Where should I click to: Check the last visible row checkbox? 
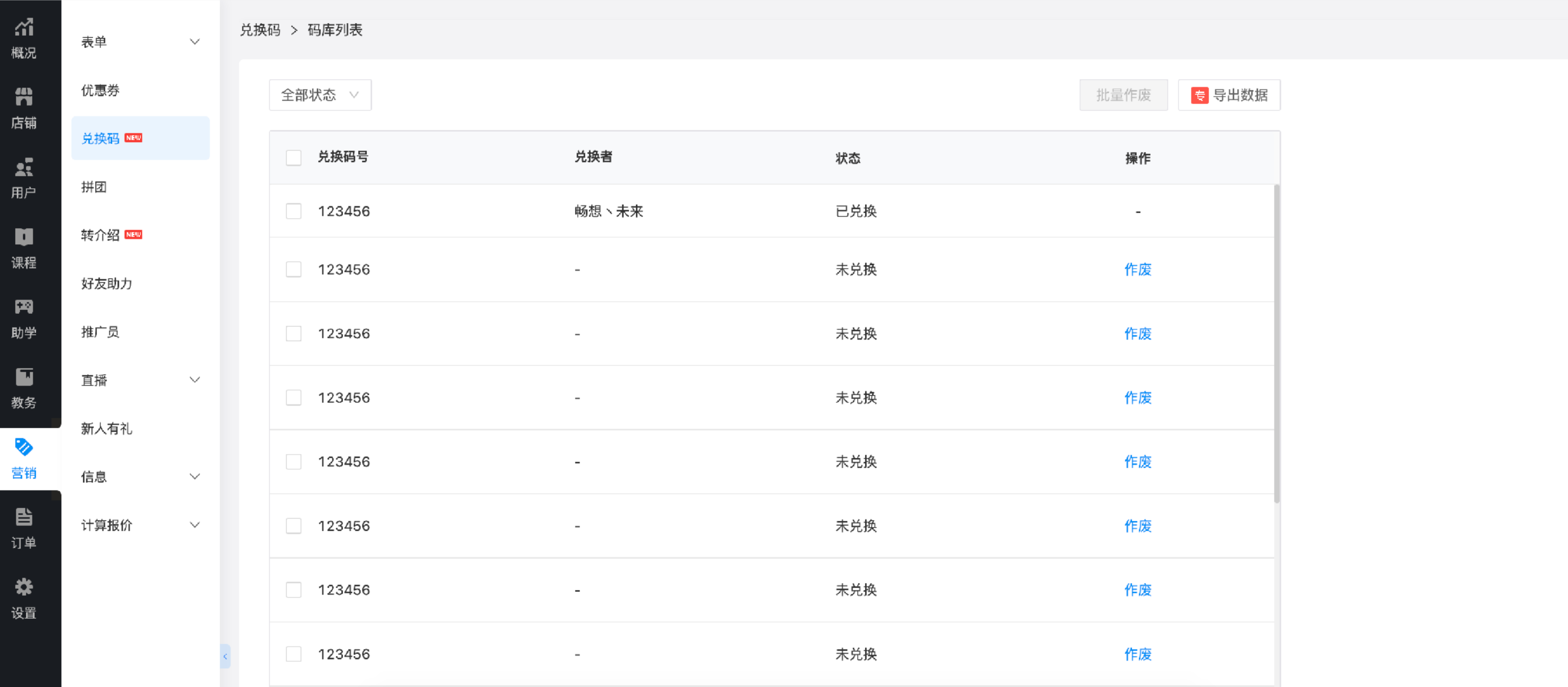[x=293, y=654]
